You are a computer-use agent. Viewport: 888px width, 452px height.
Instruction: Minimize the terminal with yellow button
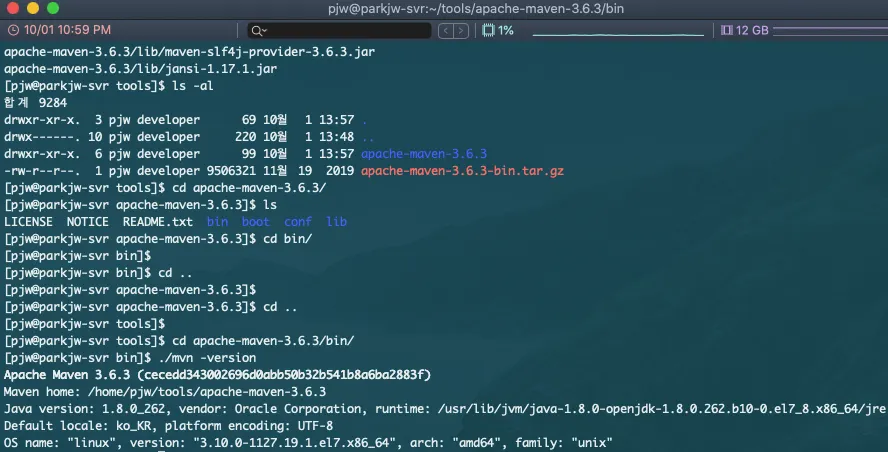pyautogui.click(x=33, y=8)
